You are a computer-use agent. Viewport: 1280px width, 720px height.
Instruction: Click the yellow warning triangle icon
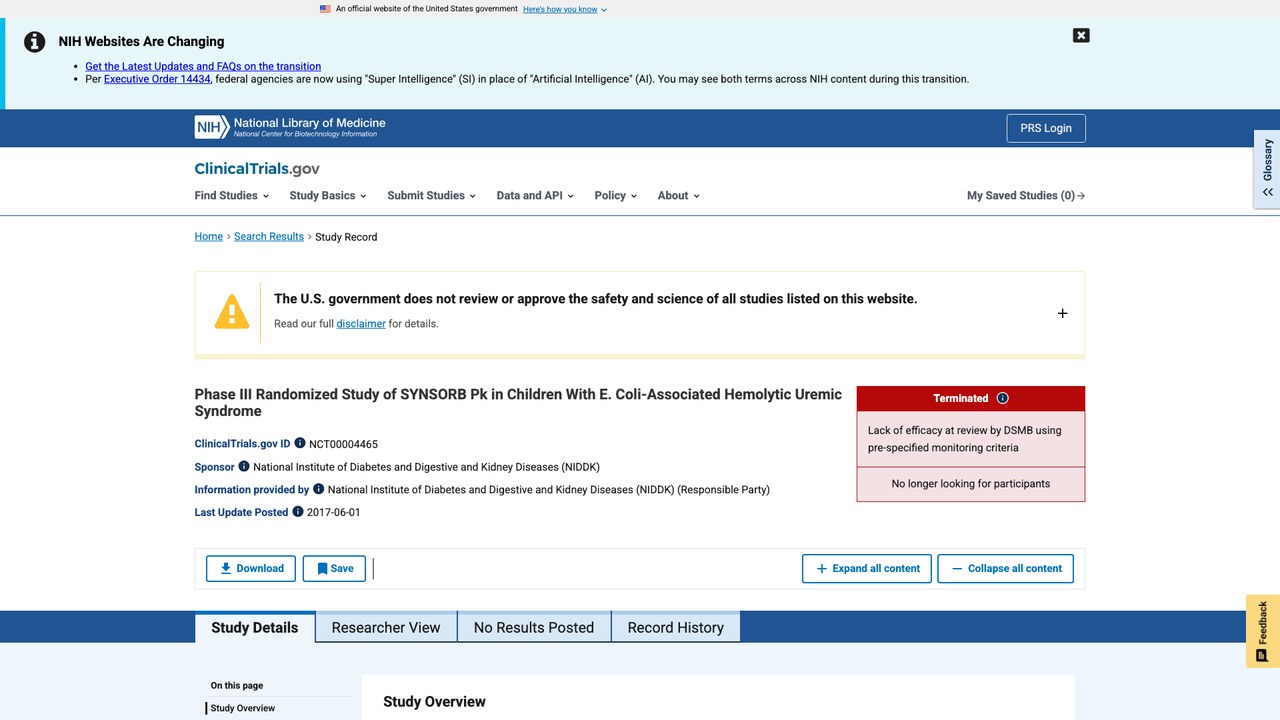coord(232,312)
